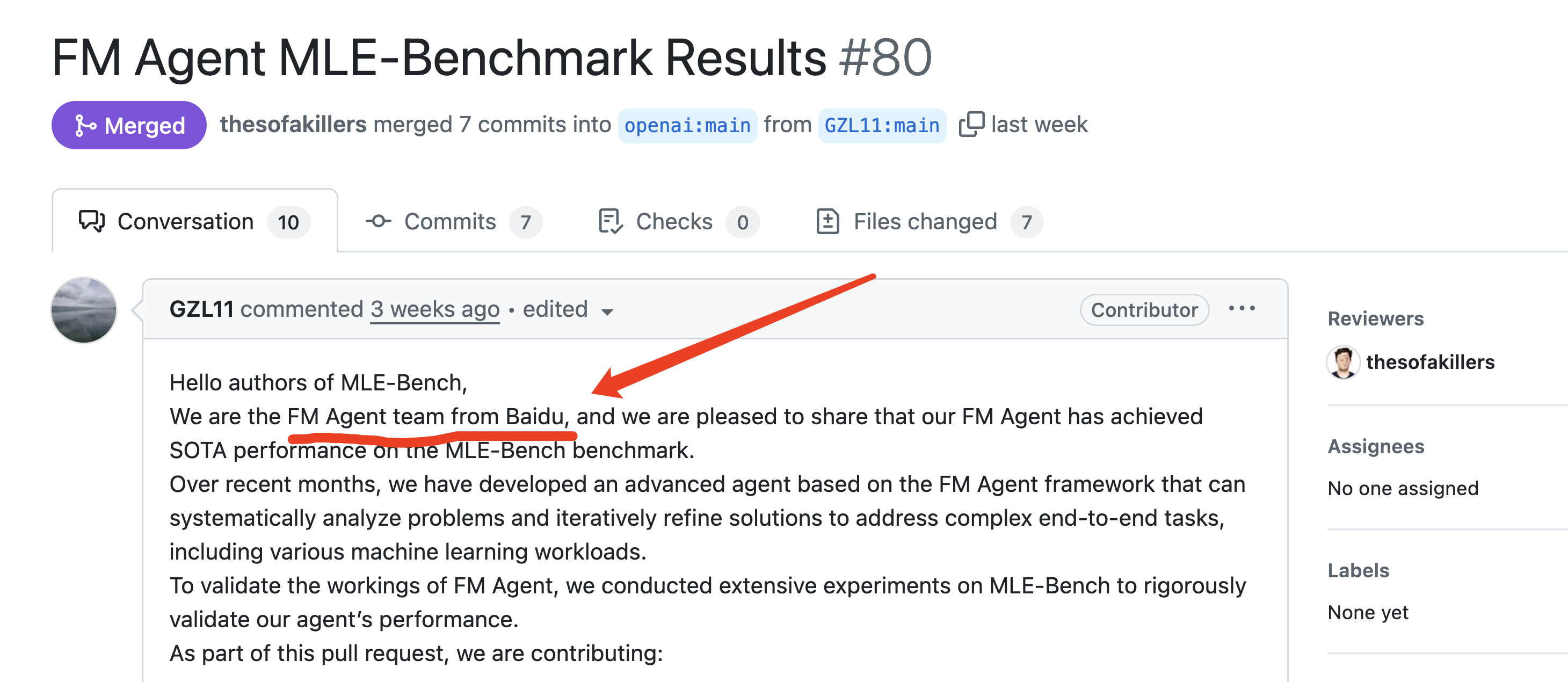
Task: Select the Conversation tab
Action: click(x=186, y=221)
